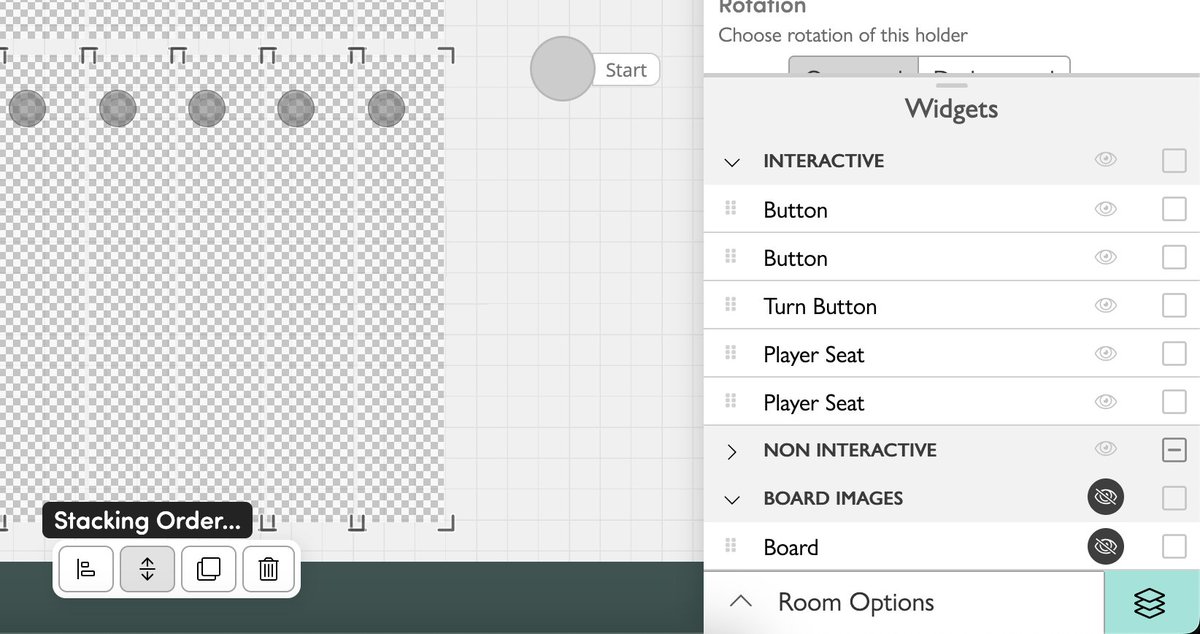Click the Room Options label
The width and height of the screenshot is (1200, 634).
(x=856, y=603)
